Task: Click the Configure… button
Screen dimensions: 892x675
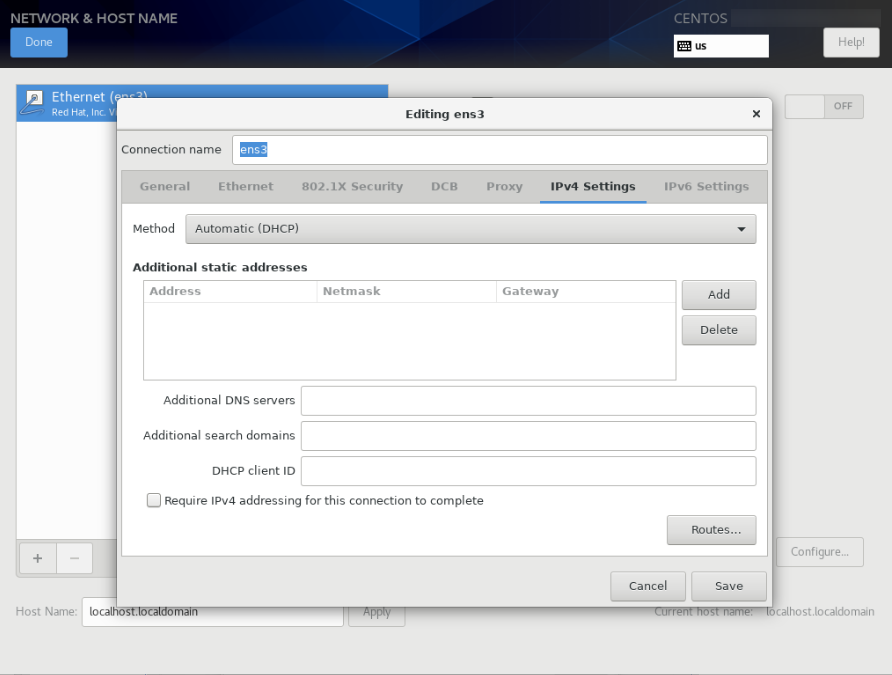Action: tap(820, 552)
